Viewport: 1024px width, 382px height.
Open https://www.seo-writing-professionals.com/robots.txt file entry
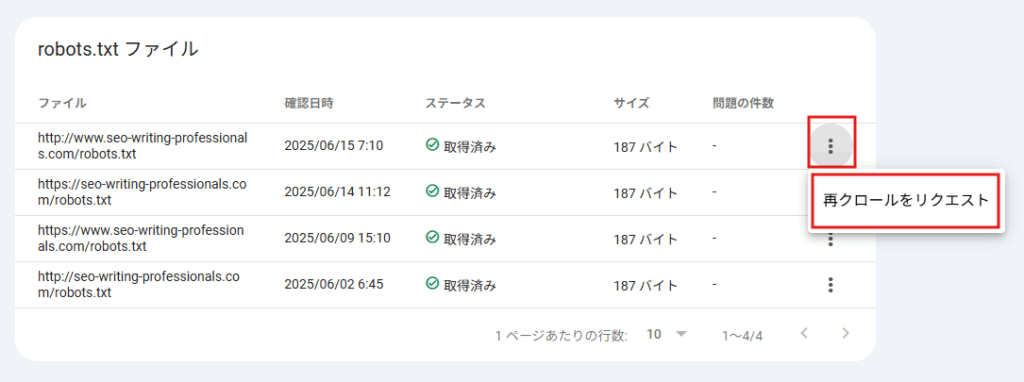[x=140, y=238]
